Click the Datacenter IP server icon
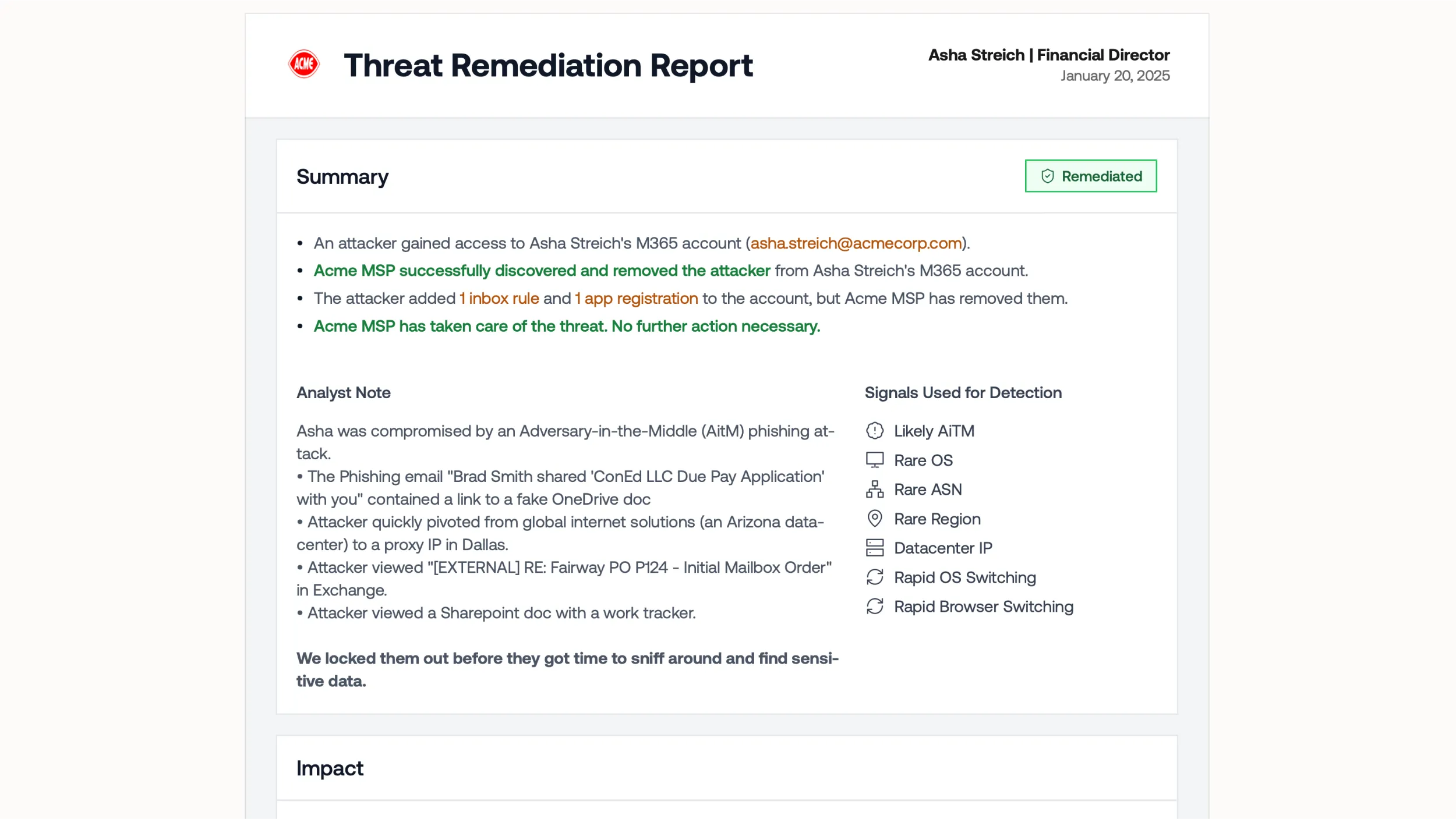The width and height of the screenshot is (1456, 819). click(x=874, y=548)
